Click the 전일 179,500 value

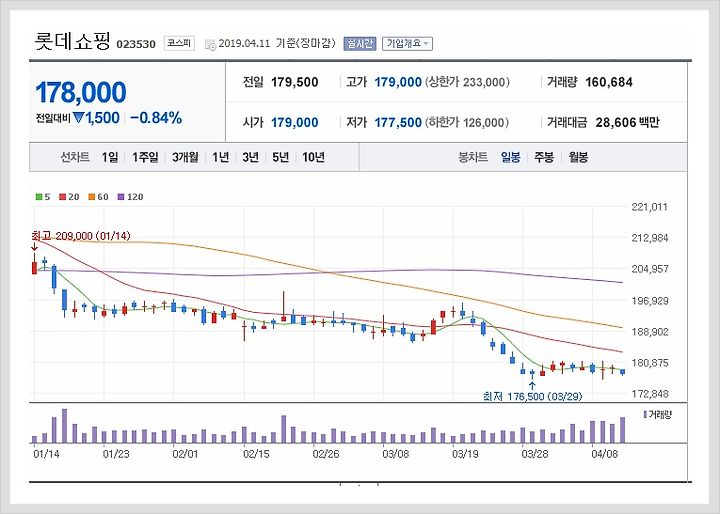[x=294, y=82]
